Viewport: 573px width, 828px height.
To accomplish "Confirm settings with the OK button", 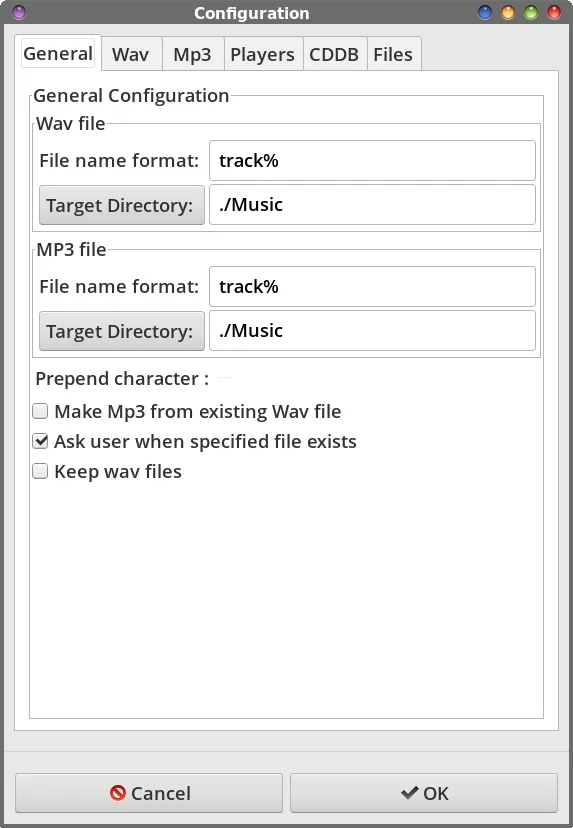I will [424, 793].
